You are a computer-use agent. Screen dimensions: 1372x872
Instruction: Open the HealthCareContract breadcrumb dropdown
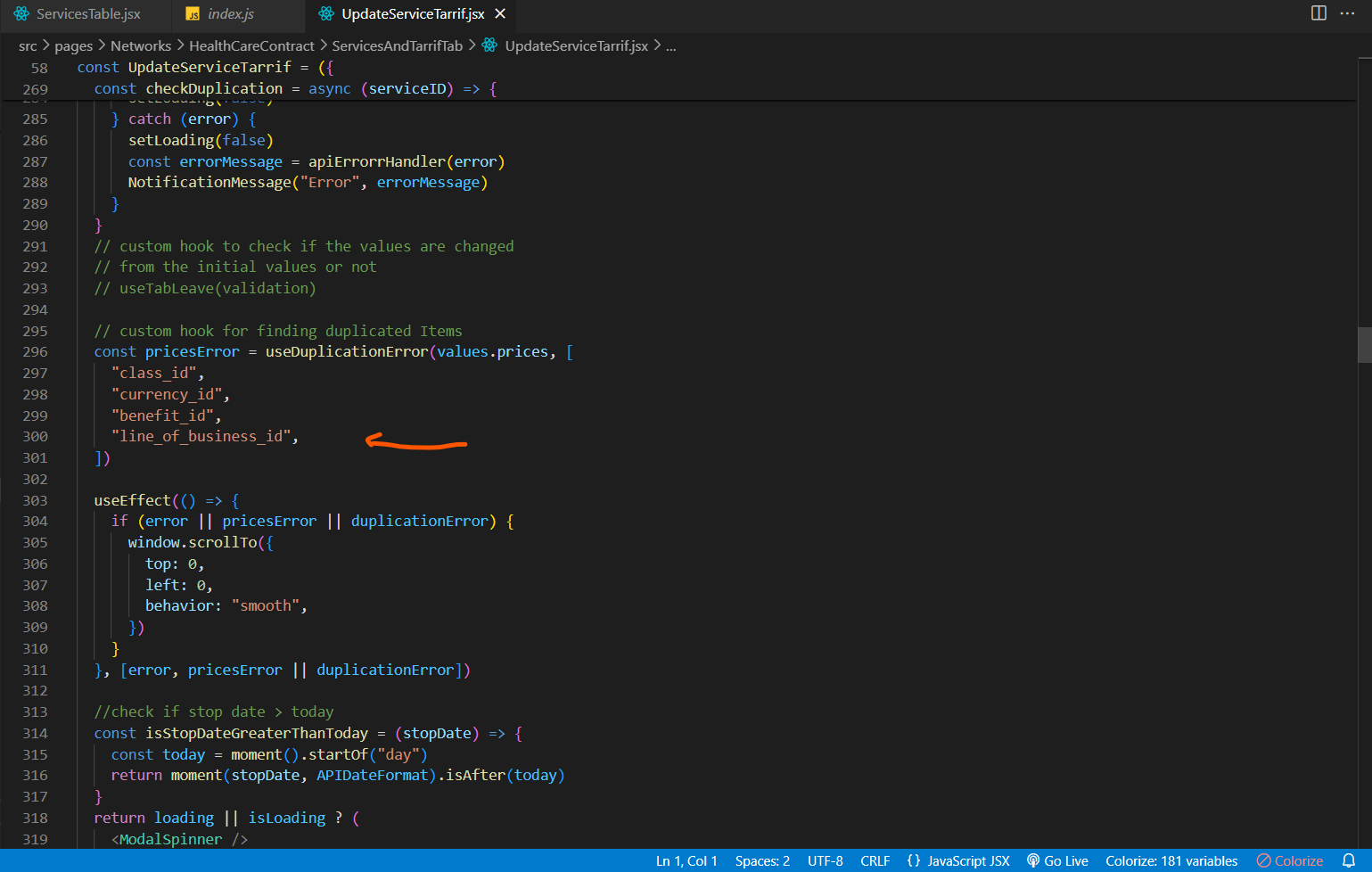[x=251, y=45]
